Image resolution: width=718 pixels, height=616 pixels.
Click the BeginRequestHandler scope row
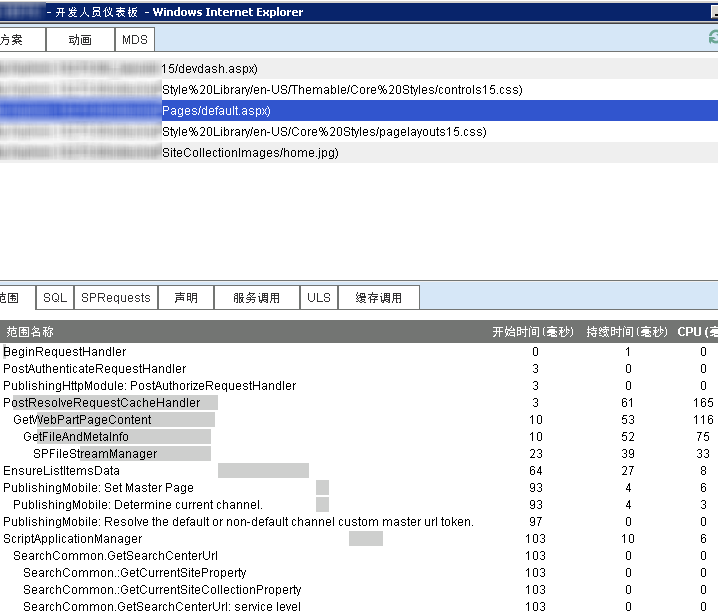[x=359, y=352]
